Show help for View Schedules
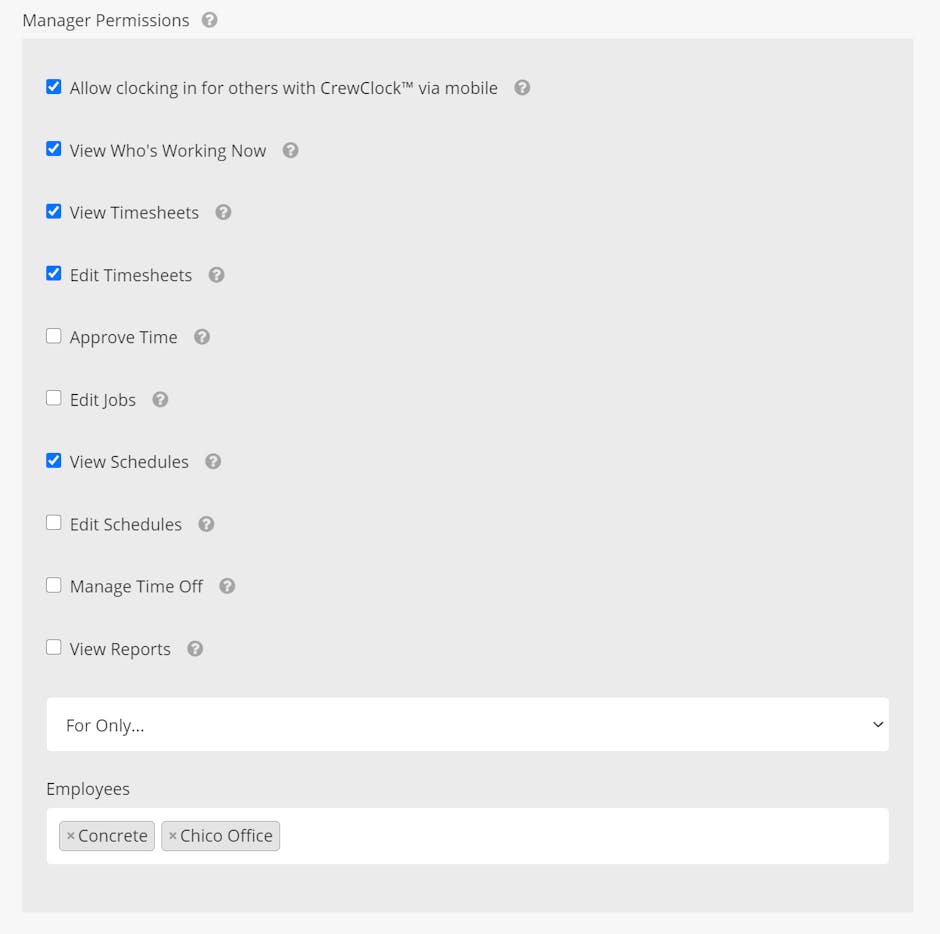 tap(213, 462)
